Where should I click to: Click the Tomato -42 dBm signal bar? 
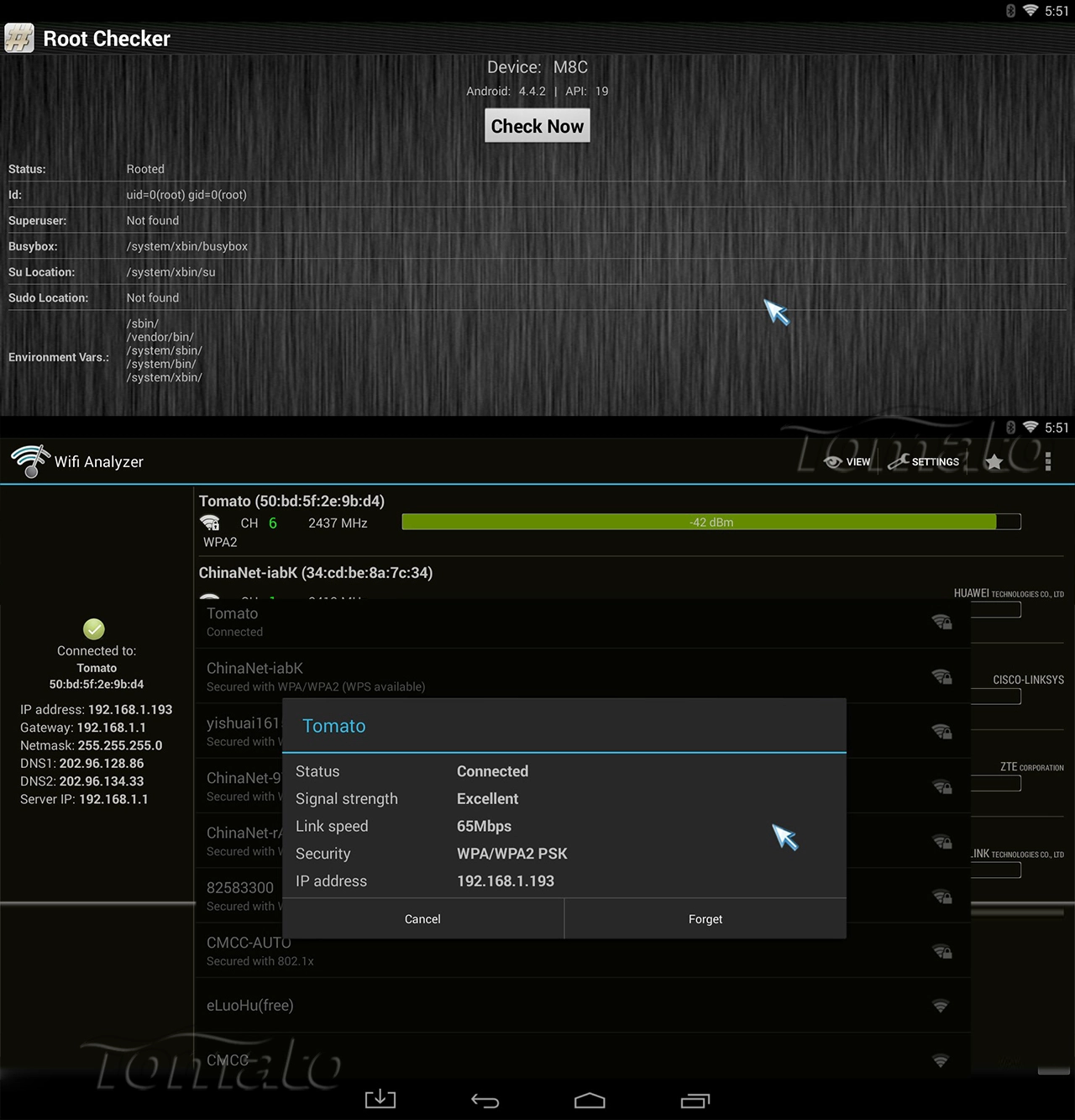click(x=711, y=522)
